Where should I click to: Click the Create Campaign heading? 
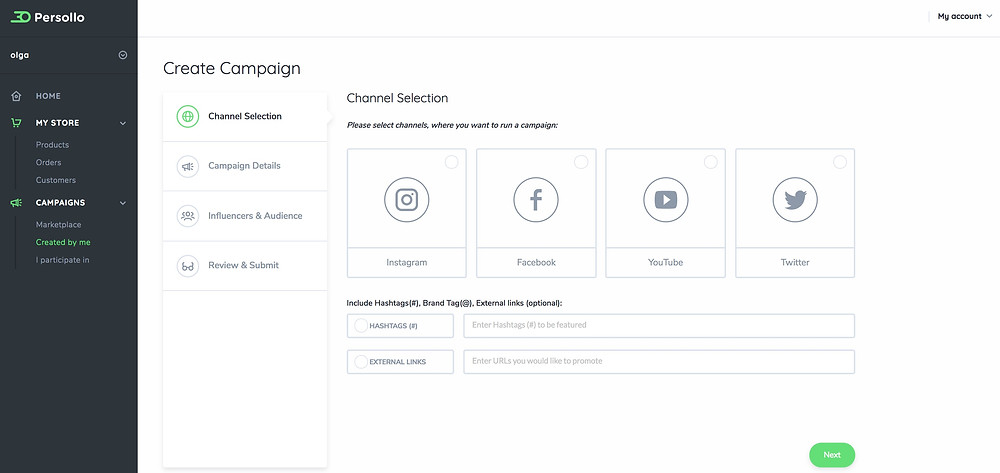pyautogui.click(x=232, y=69)
